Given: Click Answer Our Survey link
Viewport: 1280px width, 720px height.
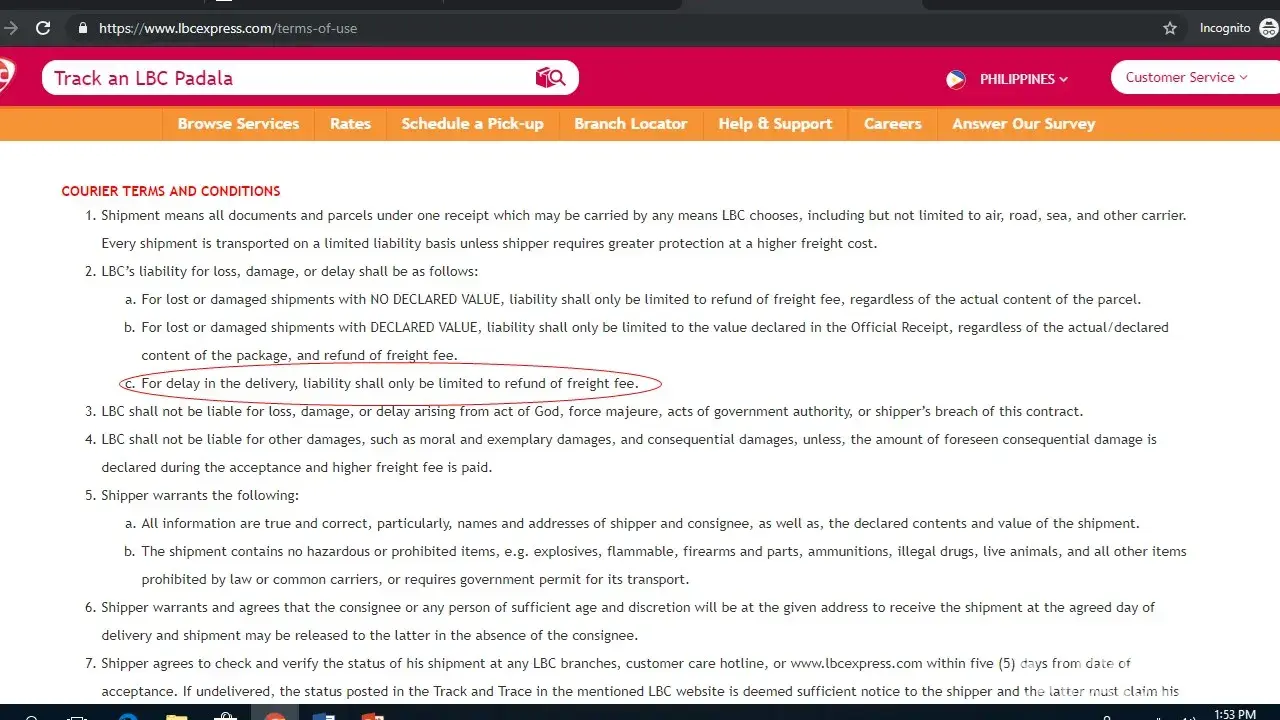Looking at the screenshot, I should click(x=1023, y=124).
